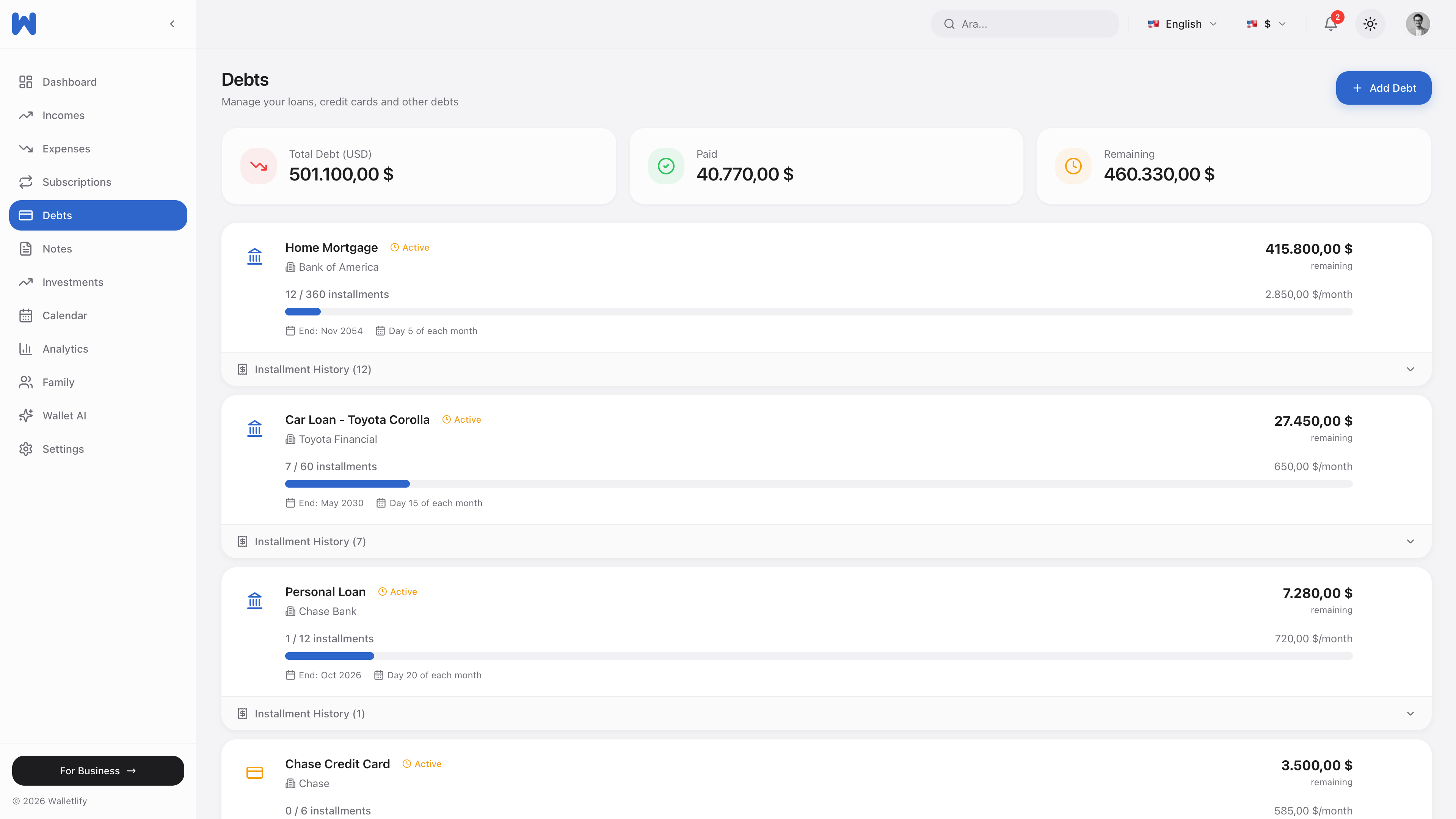1456x819 pixels.
Task: Toggle light/dark theme sun icon
Action: coord(1370,24)
